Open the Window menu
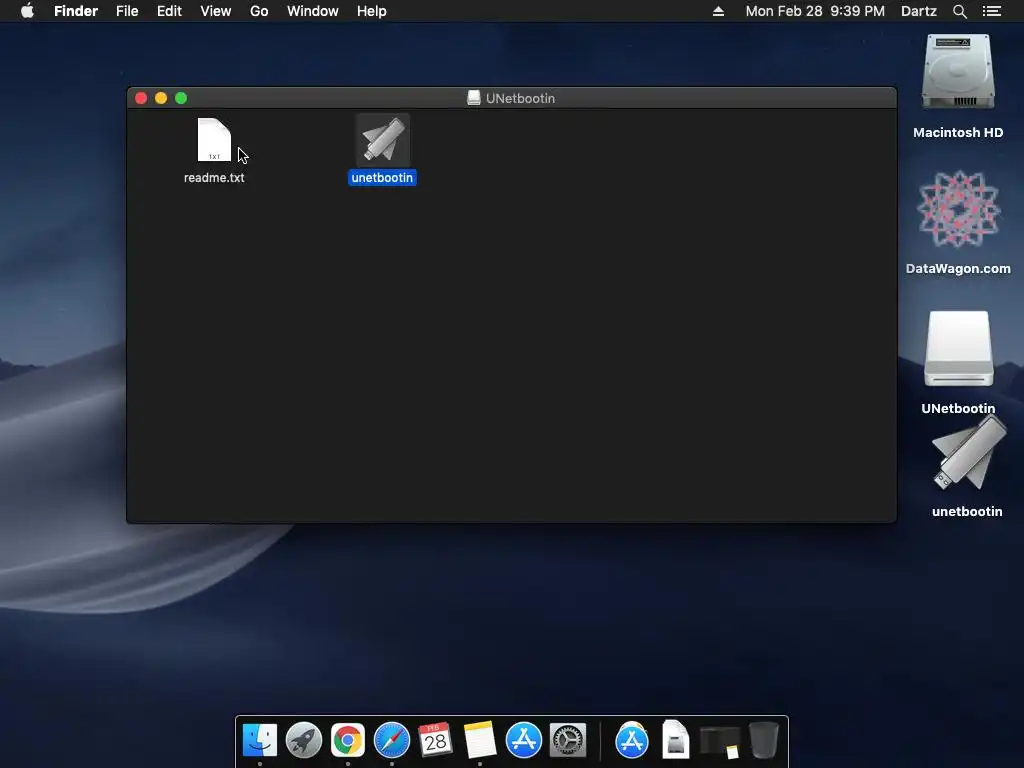 click(313, 11)
